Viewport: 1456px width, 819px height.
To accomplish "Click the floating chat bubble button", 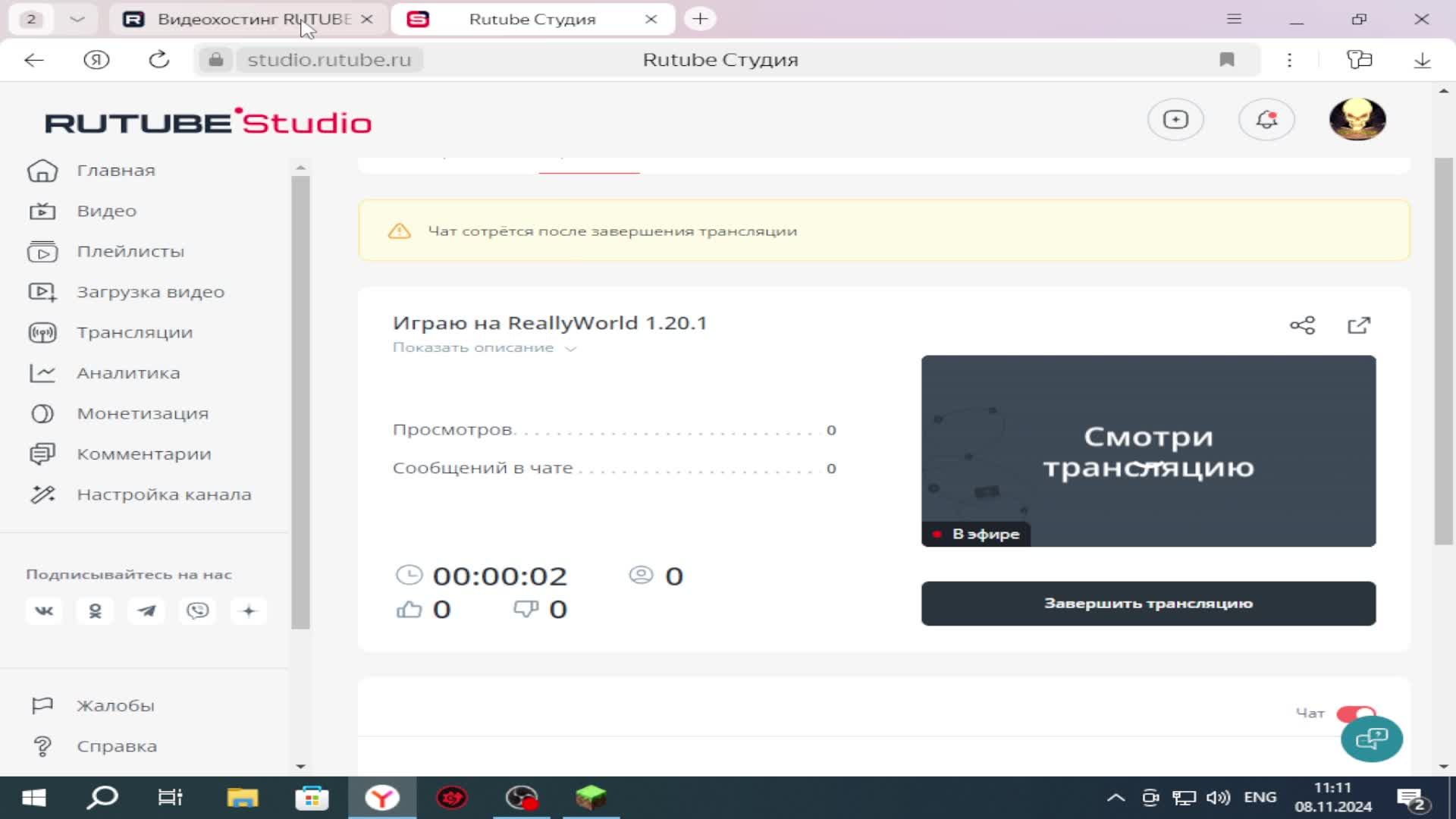I will tap(1372, 739).
